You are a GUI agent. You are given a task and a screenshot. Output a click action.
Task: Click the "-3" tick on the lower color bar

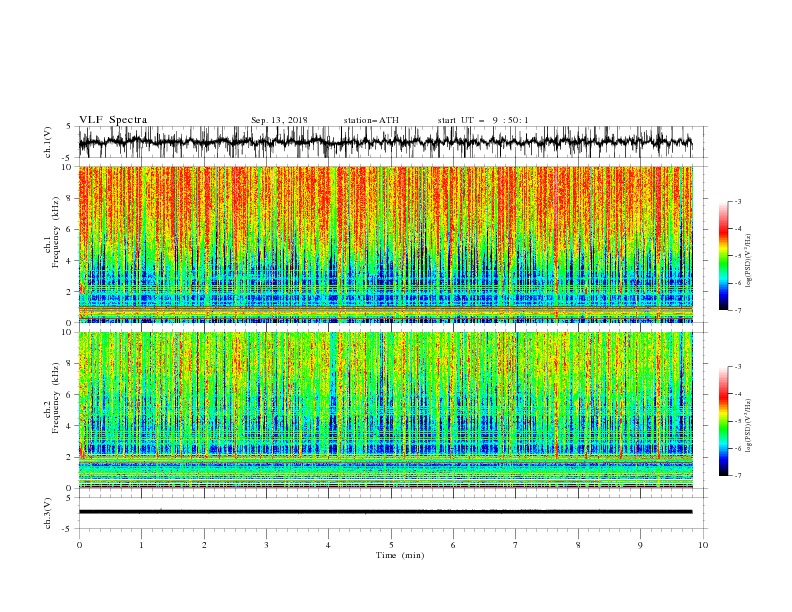point(737,367)
